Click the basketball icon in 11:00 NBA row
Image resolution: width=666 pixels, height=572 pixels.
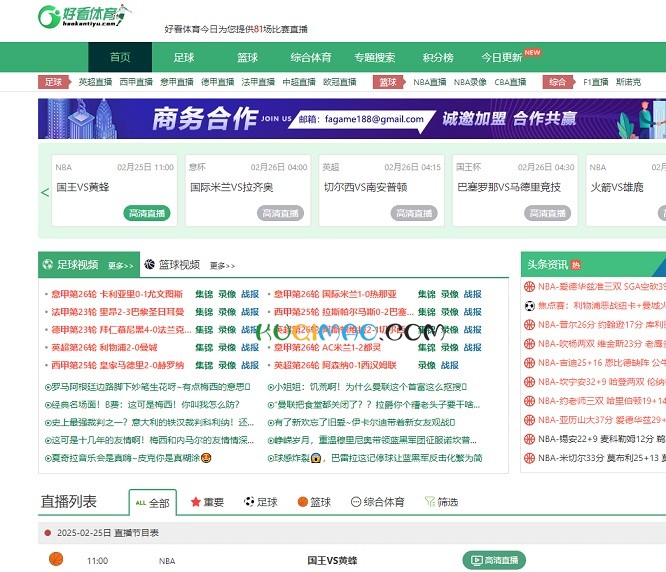tap(56, 559)
